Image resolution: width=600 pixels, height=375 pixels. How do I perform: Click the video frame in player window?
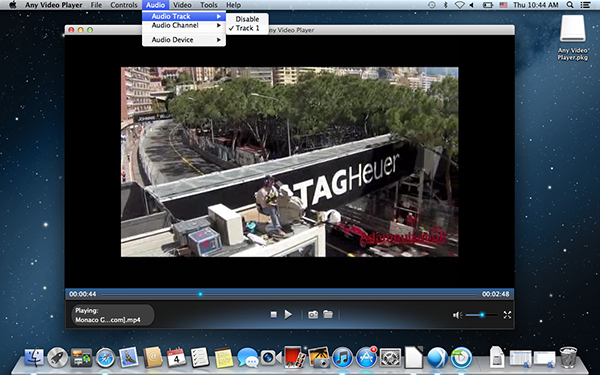(x=290, y=162)
